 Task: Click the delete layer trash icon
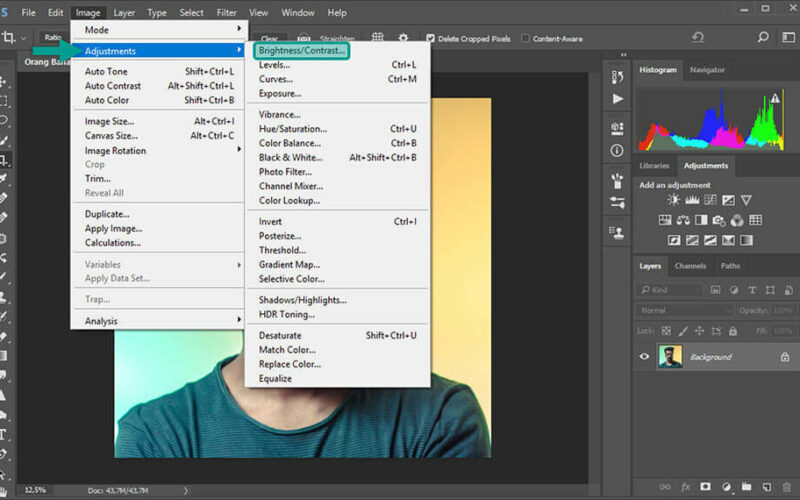click(787, 487)
